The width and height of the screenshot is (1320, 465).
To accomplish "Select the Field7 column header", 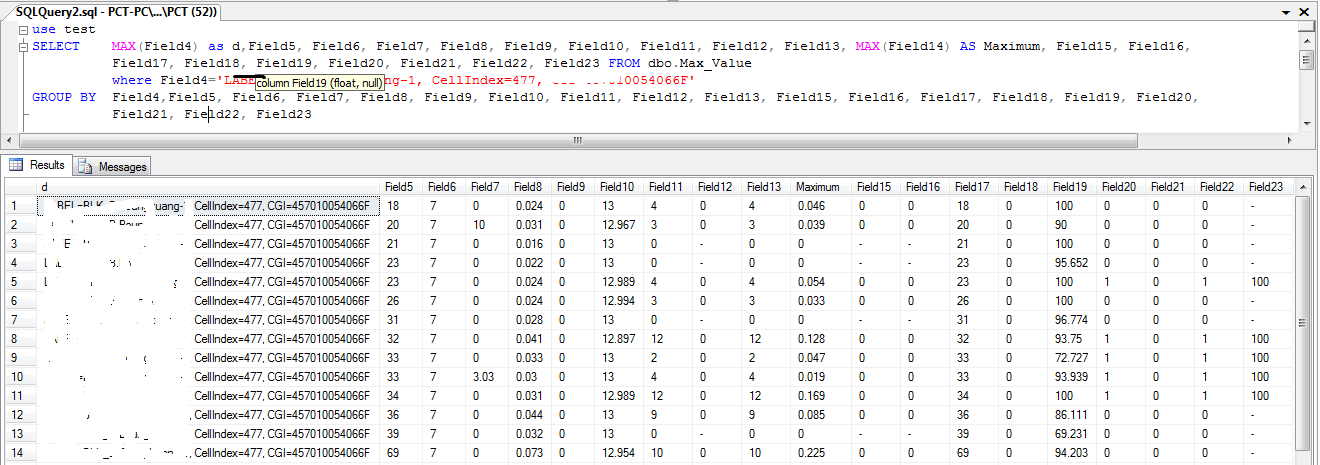I will pos(490,187).
